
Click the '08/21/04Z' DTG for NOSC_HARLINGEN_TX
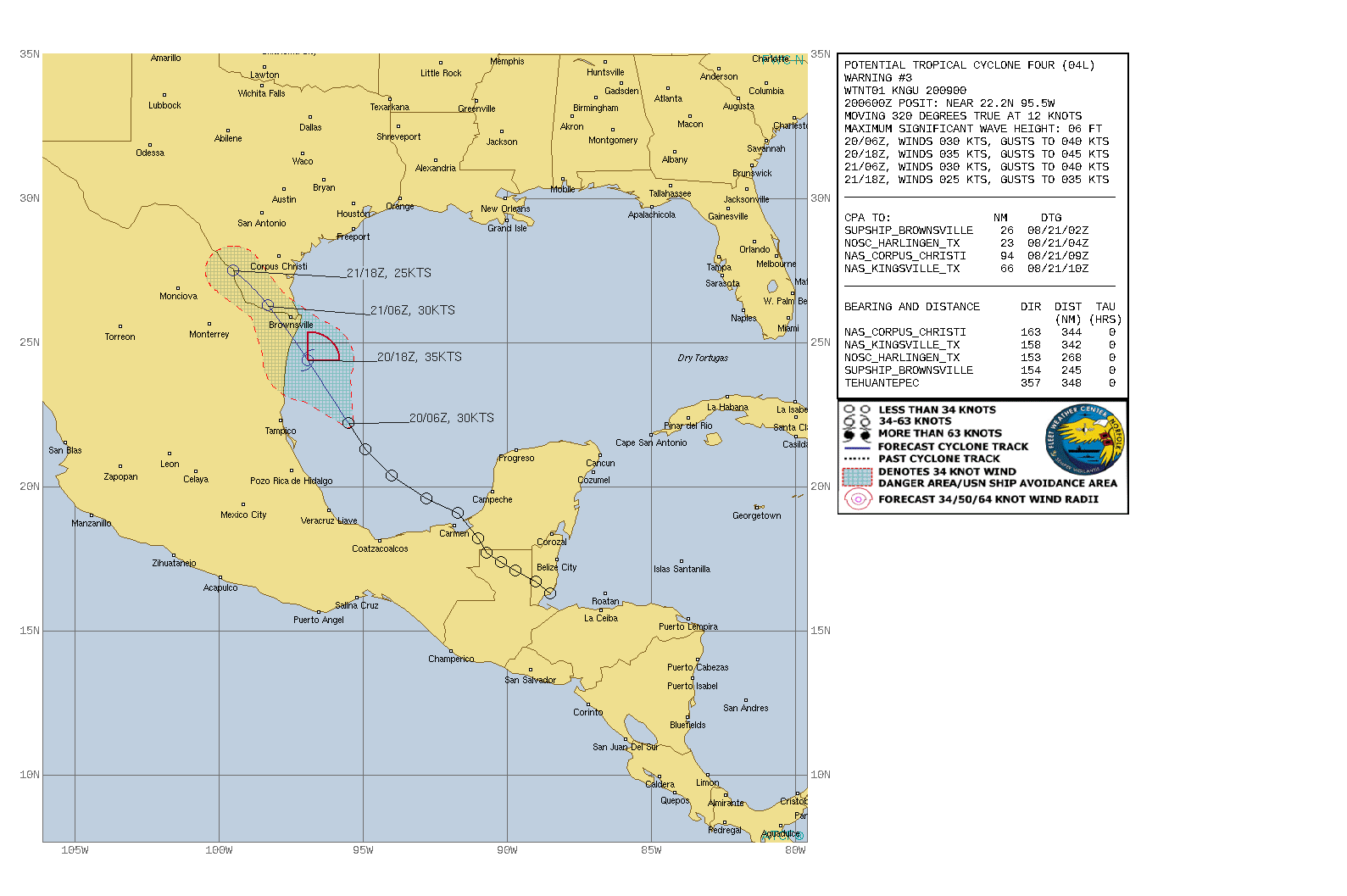point(1058,243)
